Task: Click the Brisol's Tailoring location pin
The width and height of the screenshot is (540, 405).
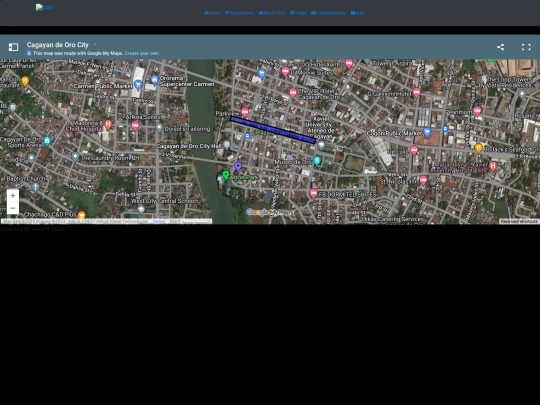Action: [159, 128]
